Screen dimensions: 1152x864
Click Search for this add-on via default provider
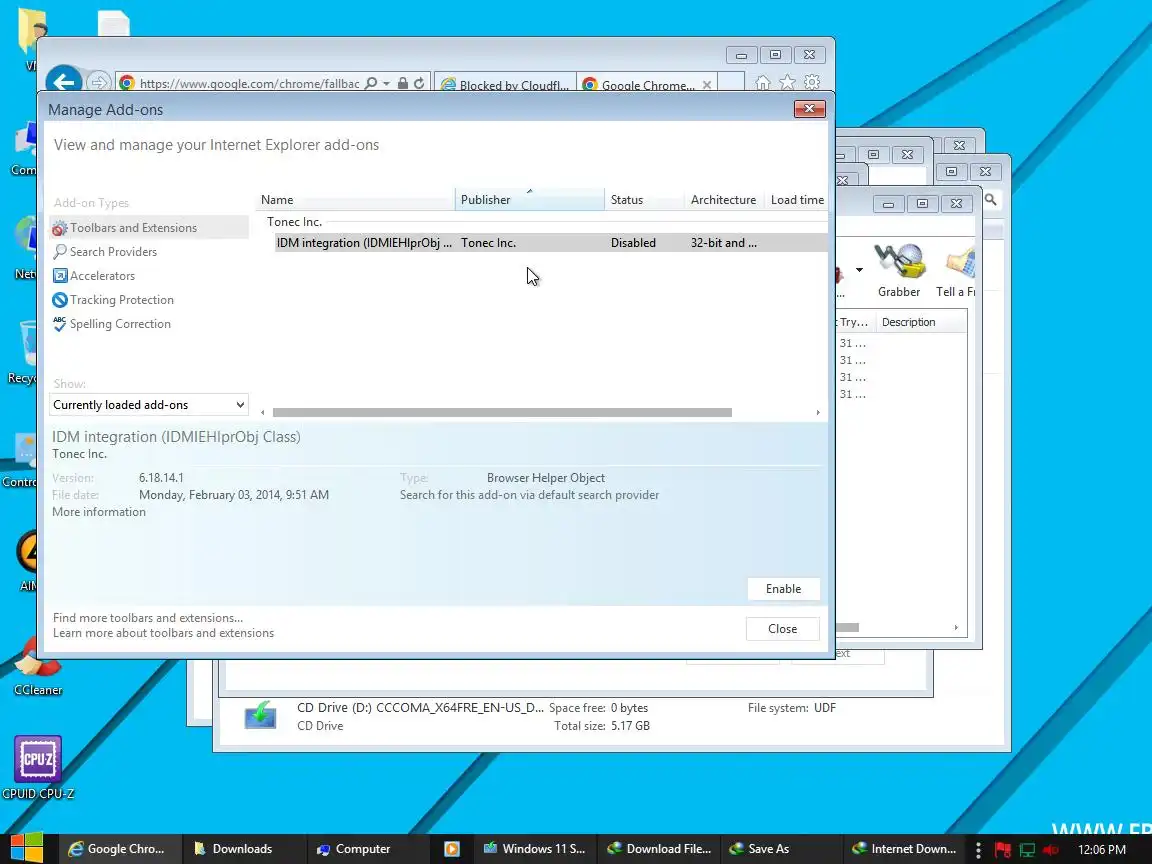tap(529, 495)
